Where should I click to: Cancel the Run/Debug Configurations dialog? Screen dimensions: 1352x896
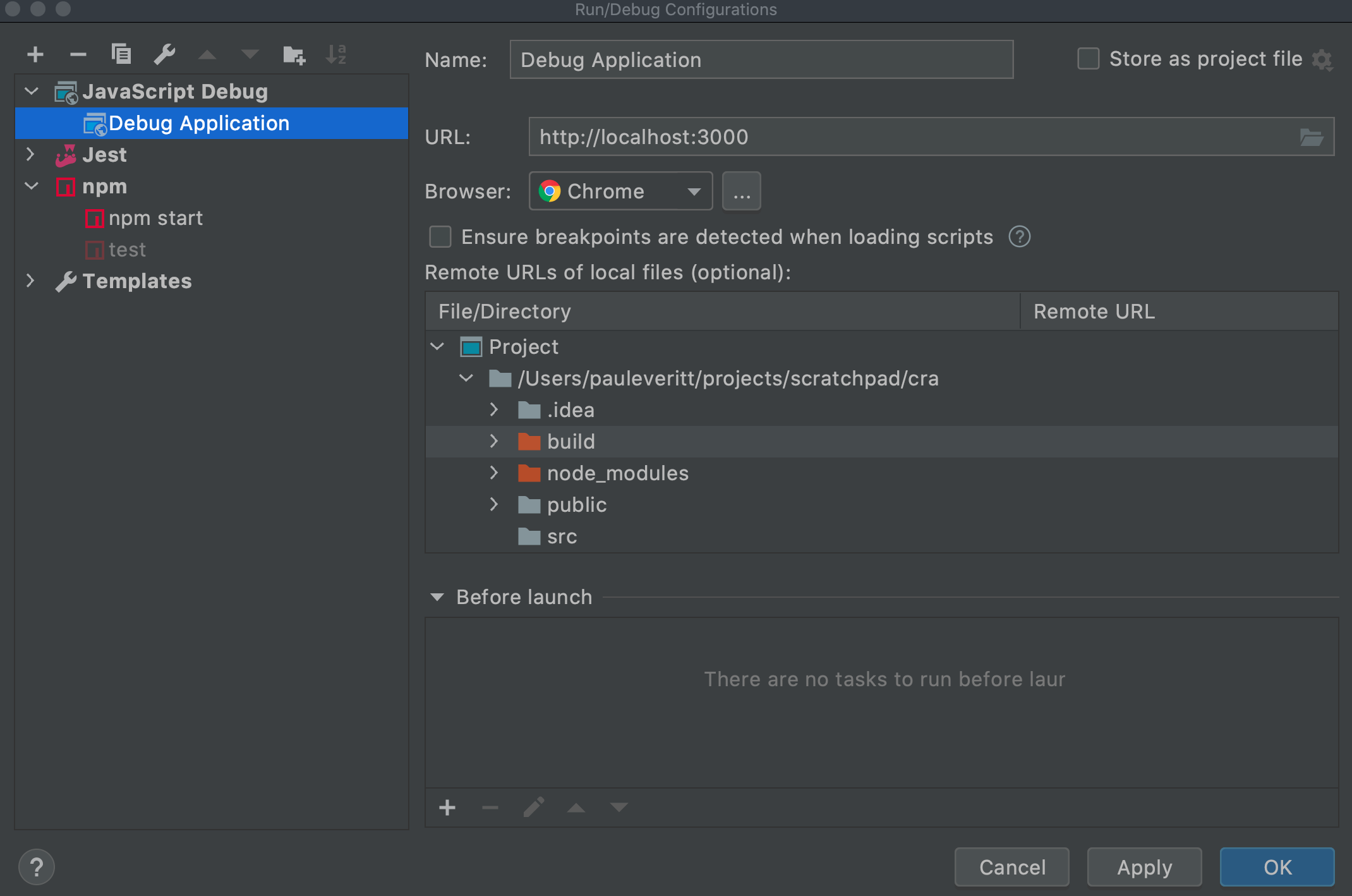click(1011, 867)
